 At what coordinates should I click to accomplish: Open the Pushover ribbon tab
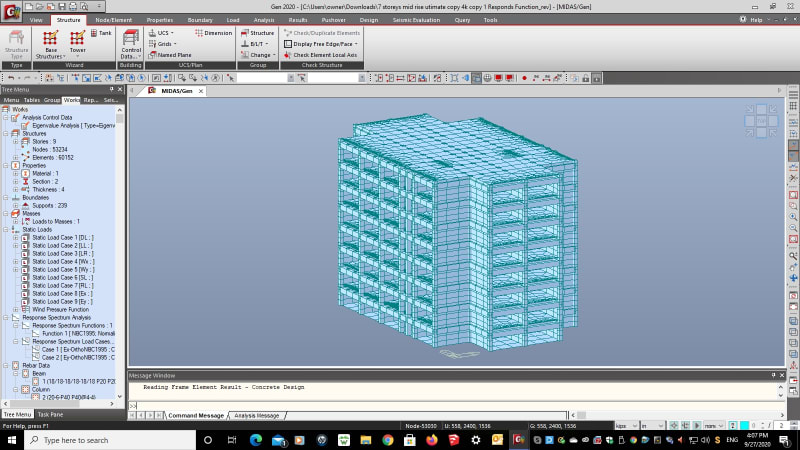pyautogui.click(x=333, y=20)
